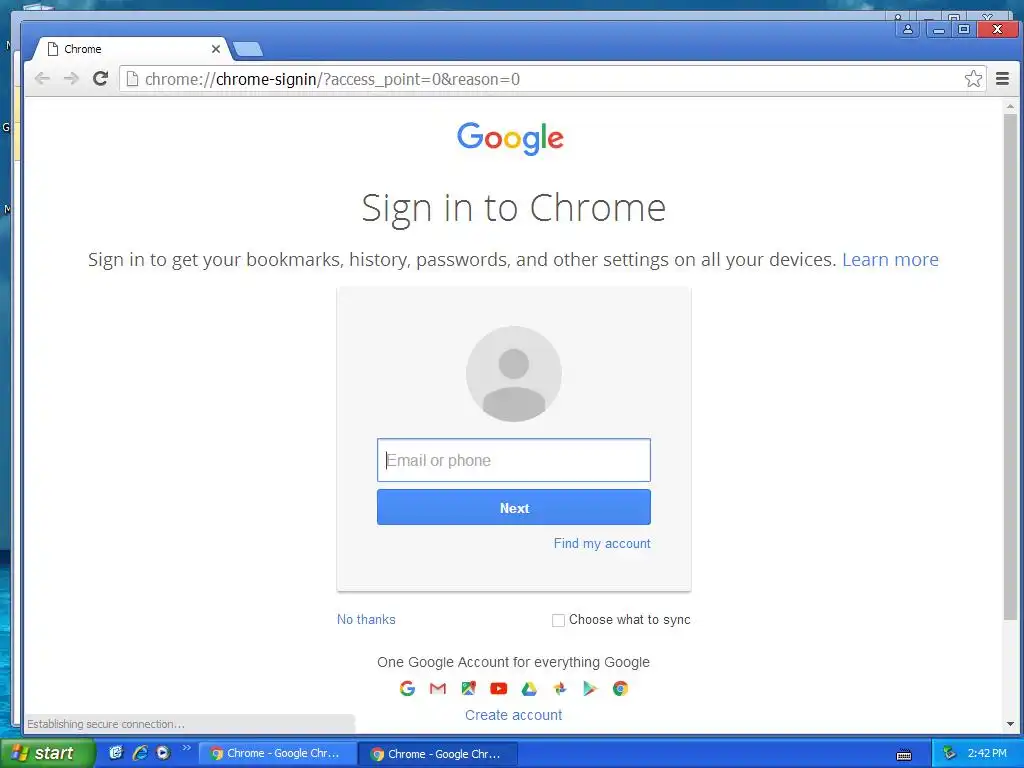Open a new tab with the new tab button
This screenshot has width=1024, height=768.
tap(248, 49)
